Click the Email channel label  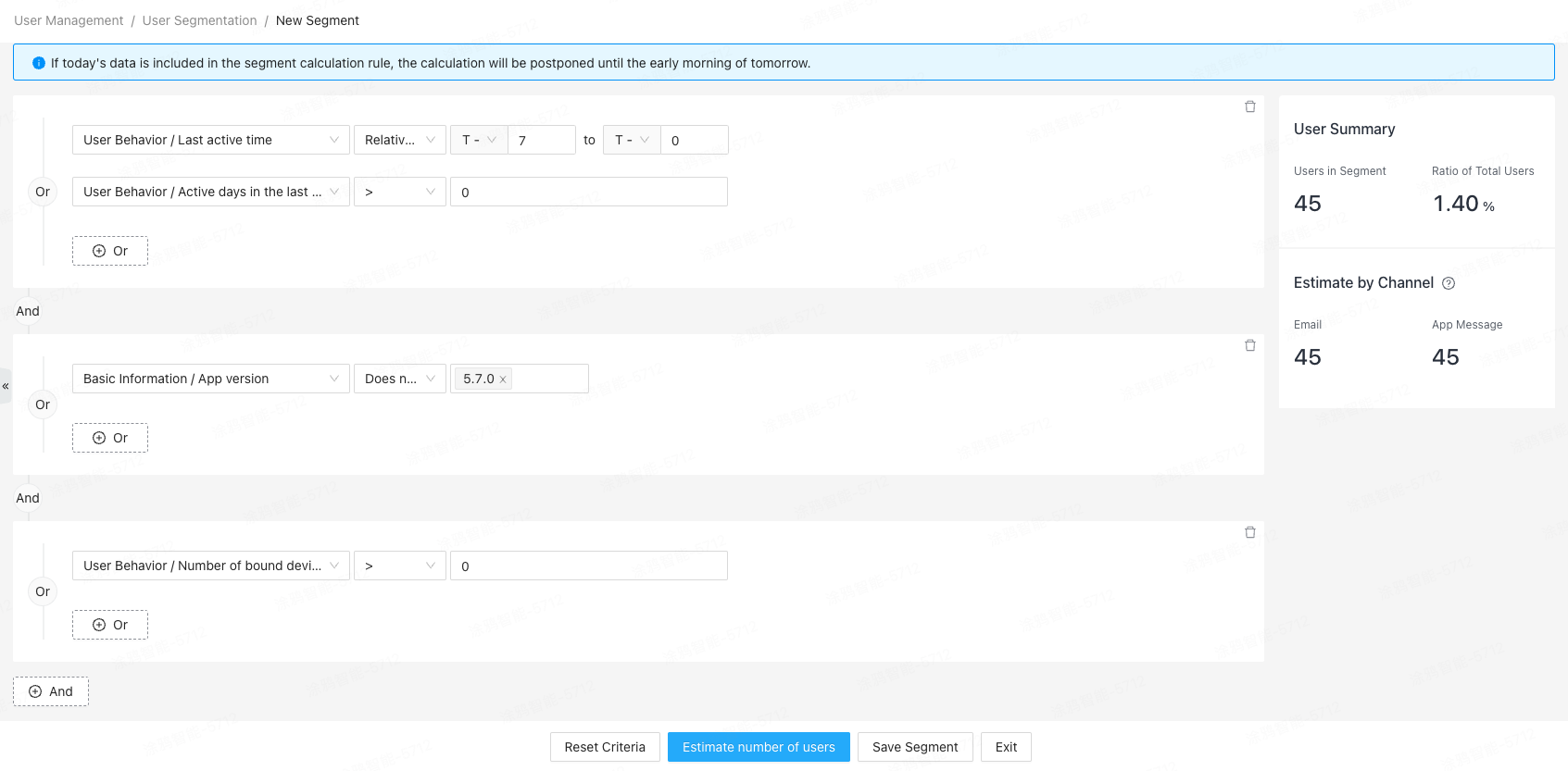click(x=1308, y=325)
